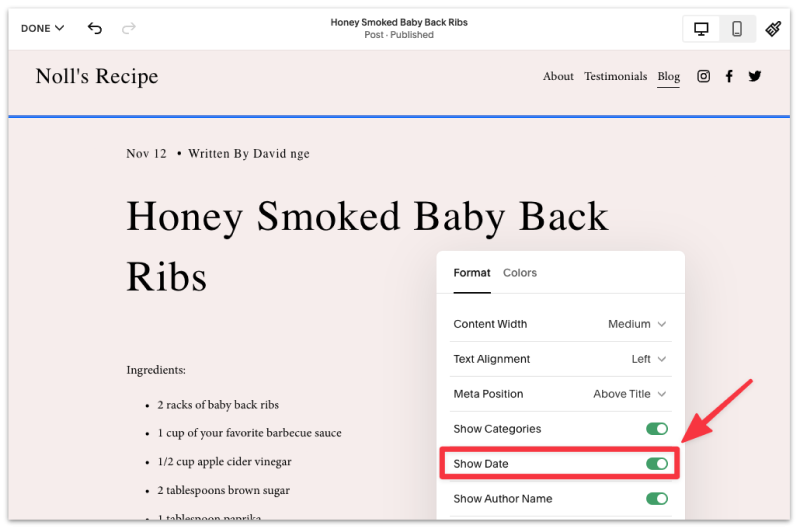The width and height of the screenshot is (800, 527).
Task: Click the redo arrow icon
Action: [128, 28]
